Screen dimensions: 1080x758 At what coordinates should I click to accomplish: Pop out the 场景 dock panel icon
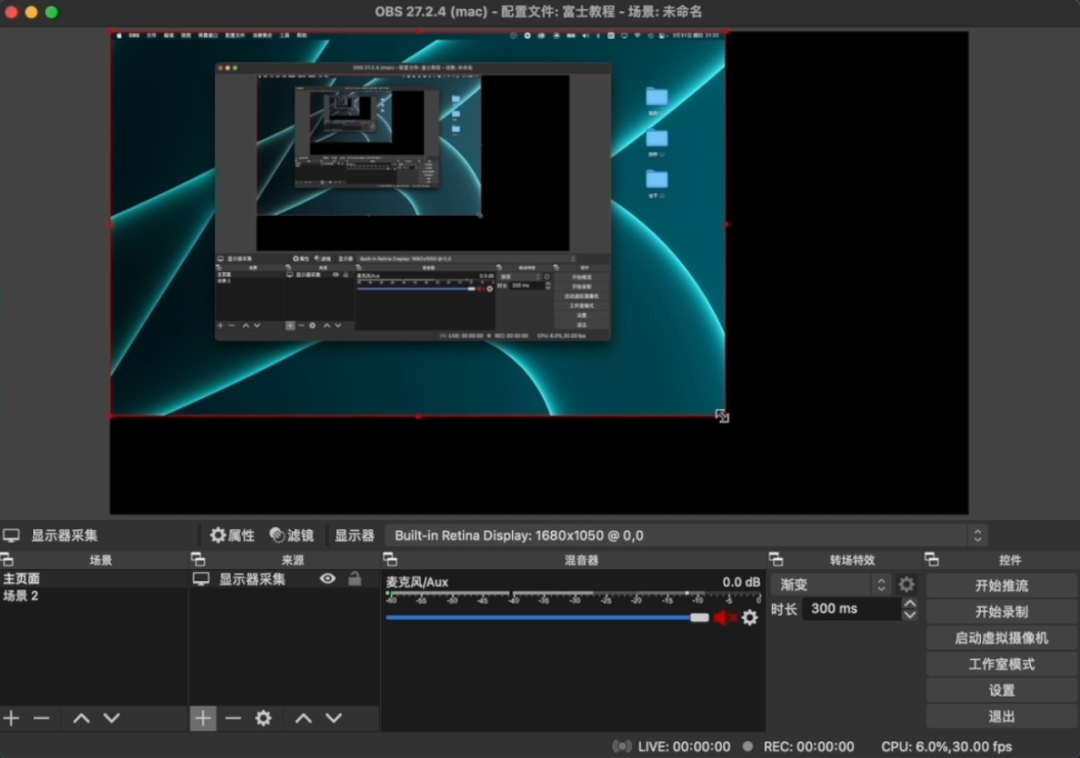(8, 559)
